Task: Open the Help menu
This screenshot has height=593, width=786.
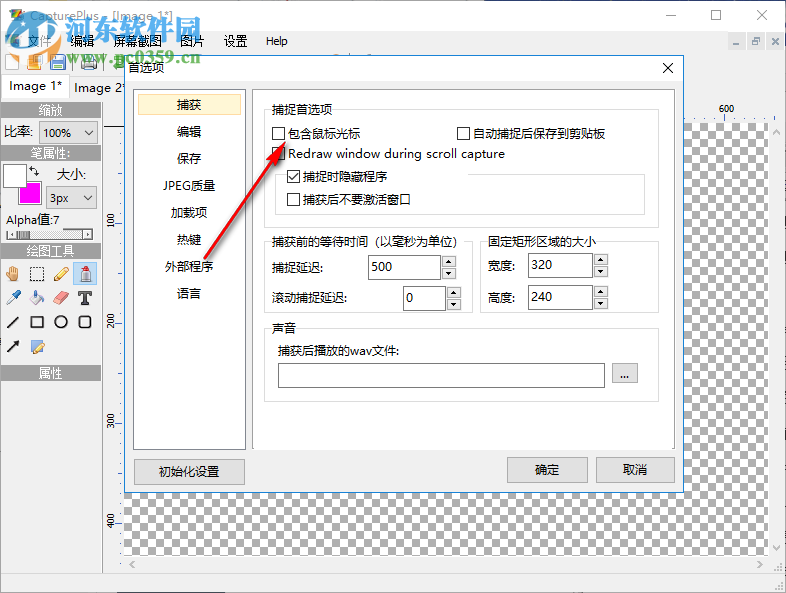Action: (x=277, y=41)
